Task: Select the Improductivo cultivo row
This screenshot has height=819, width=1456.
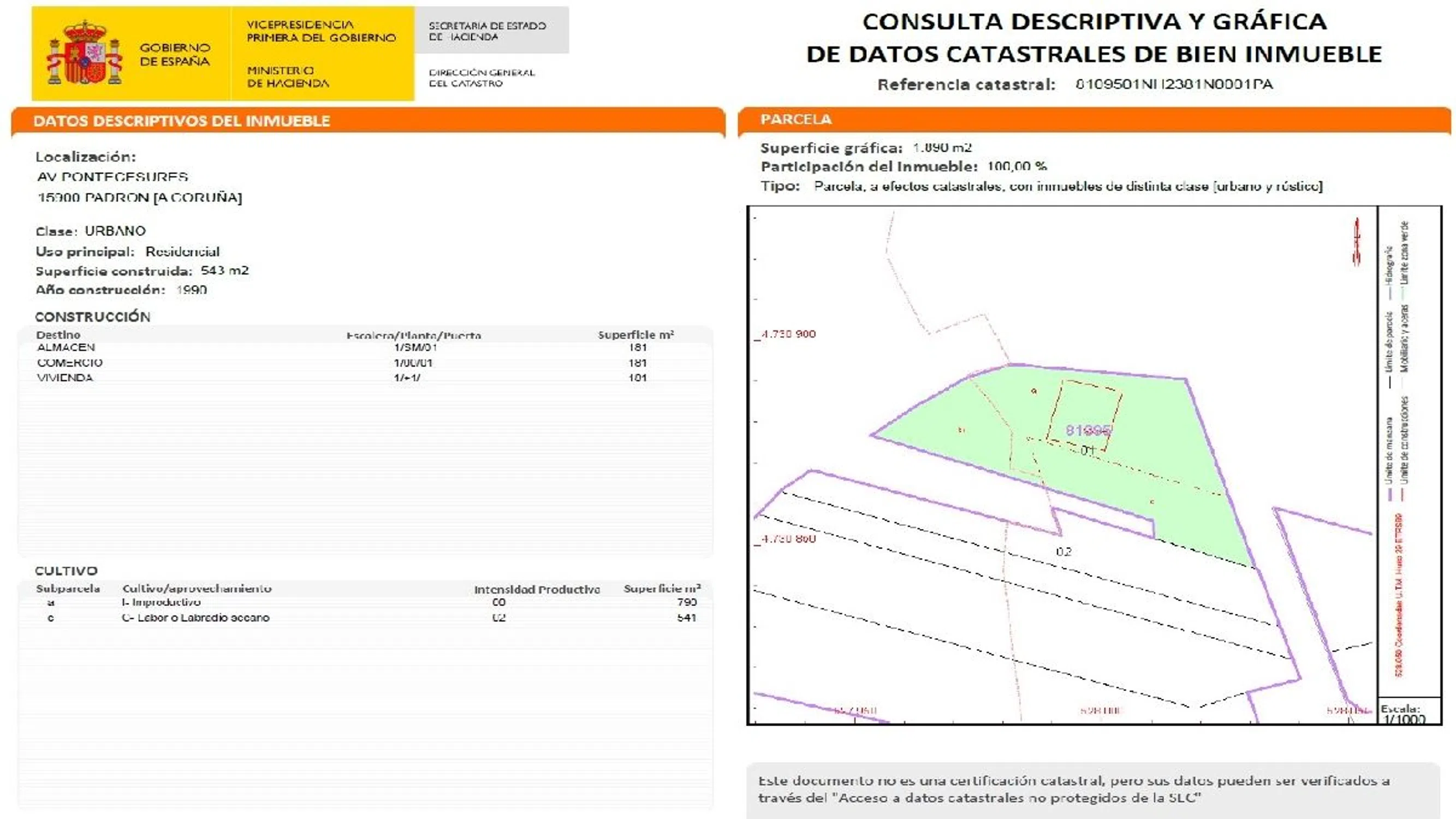Action: [x=161, y=603]
